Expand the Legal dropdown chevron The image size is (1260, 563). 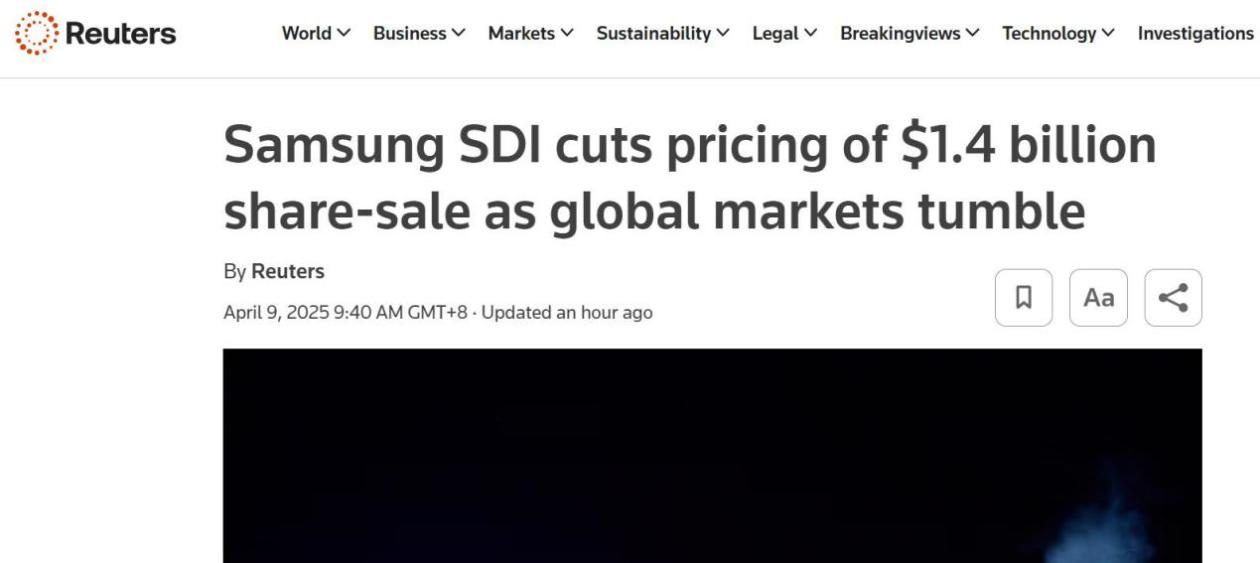coord(810,33)
